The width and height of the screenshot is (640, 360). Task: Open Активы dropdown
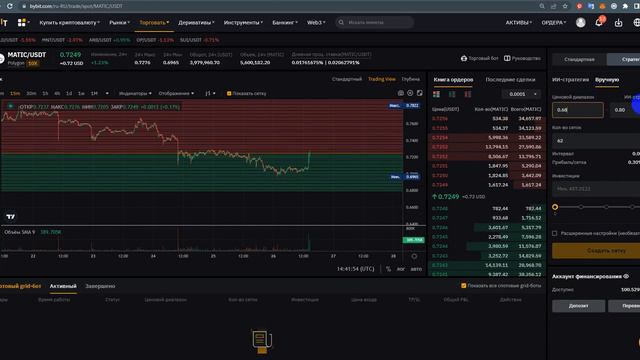518,23
